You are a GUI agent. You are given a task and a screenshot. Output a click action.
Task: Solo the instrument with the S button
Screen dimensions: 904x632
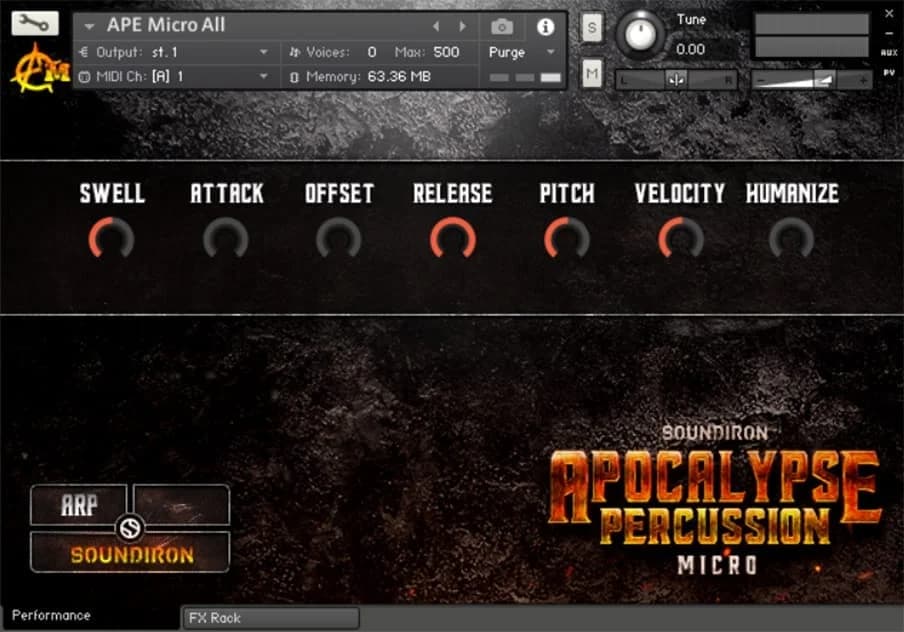pyautogui.click(x=592, y=29)
